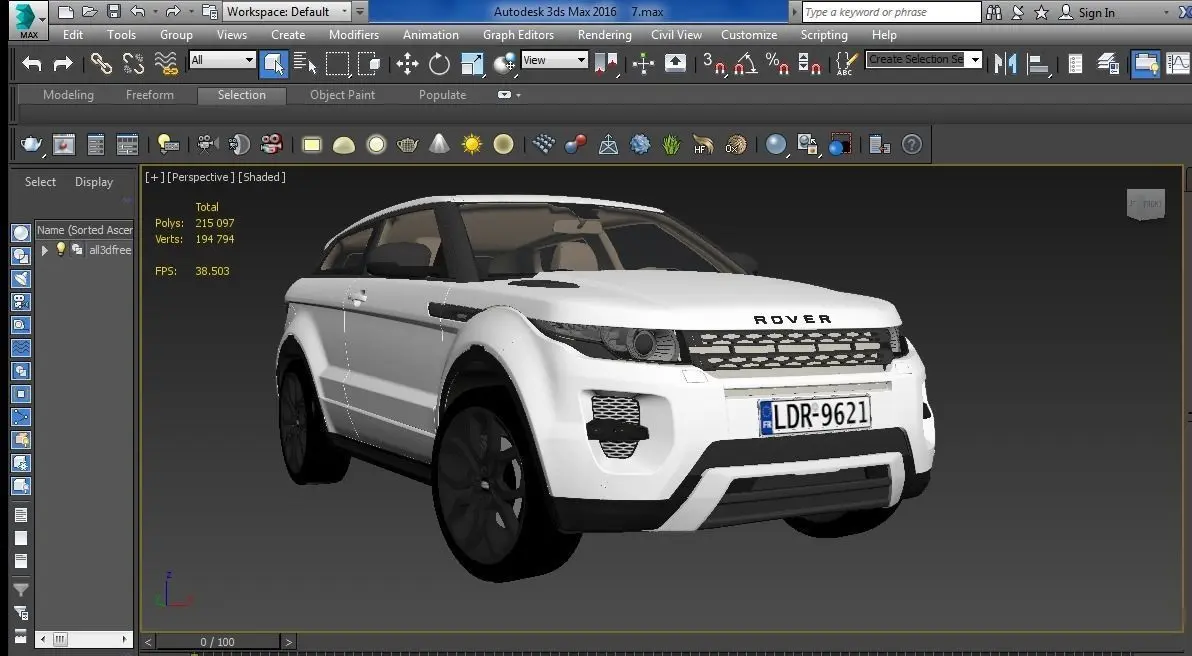The width and height of the screenshot is (1192, 656).
Task: Open the MAX application menu button
Action: (x=28, y=20)
